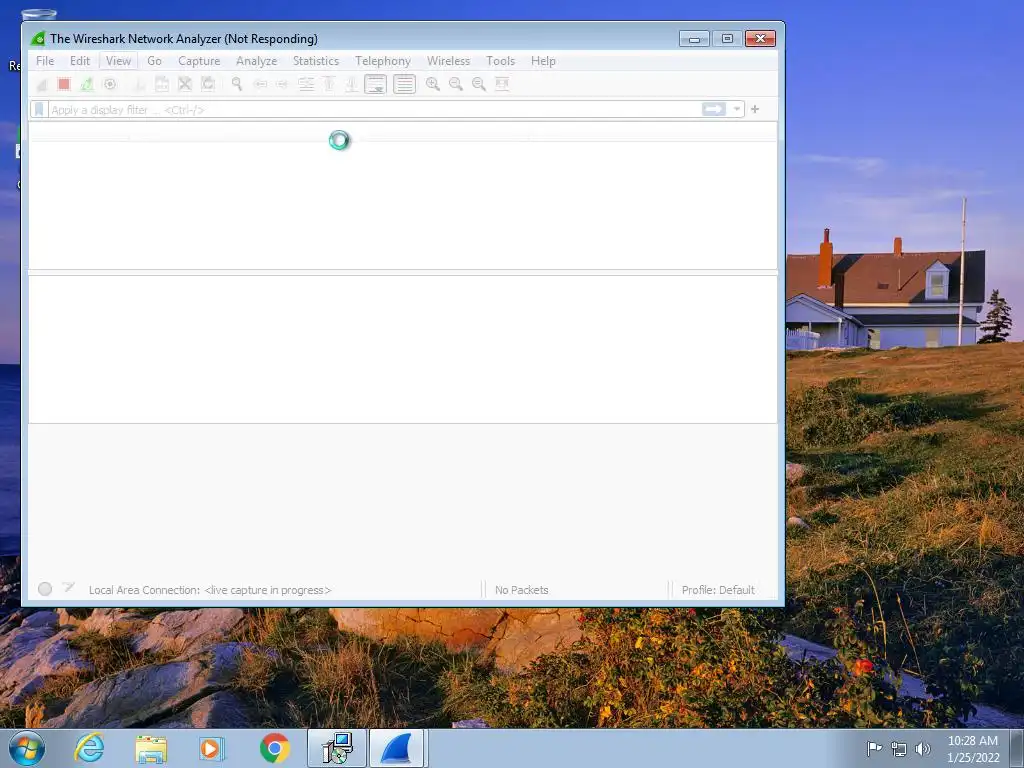
Task: Open Windows Media Player from taskbar
Action: tap(210, 748)
